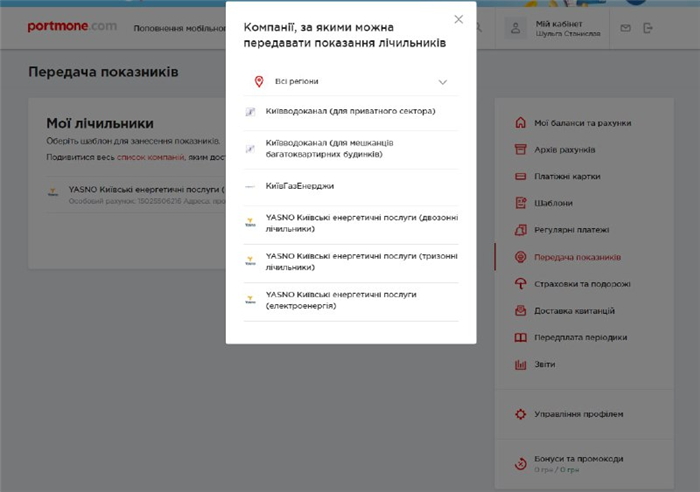Close the companies list dialog
Image resolution: width=700 pixels, height=492 pixels.
458,19
